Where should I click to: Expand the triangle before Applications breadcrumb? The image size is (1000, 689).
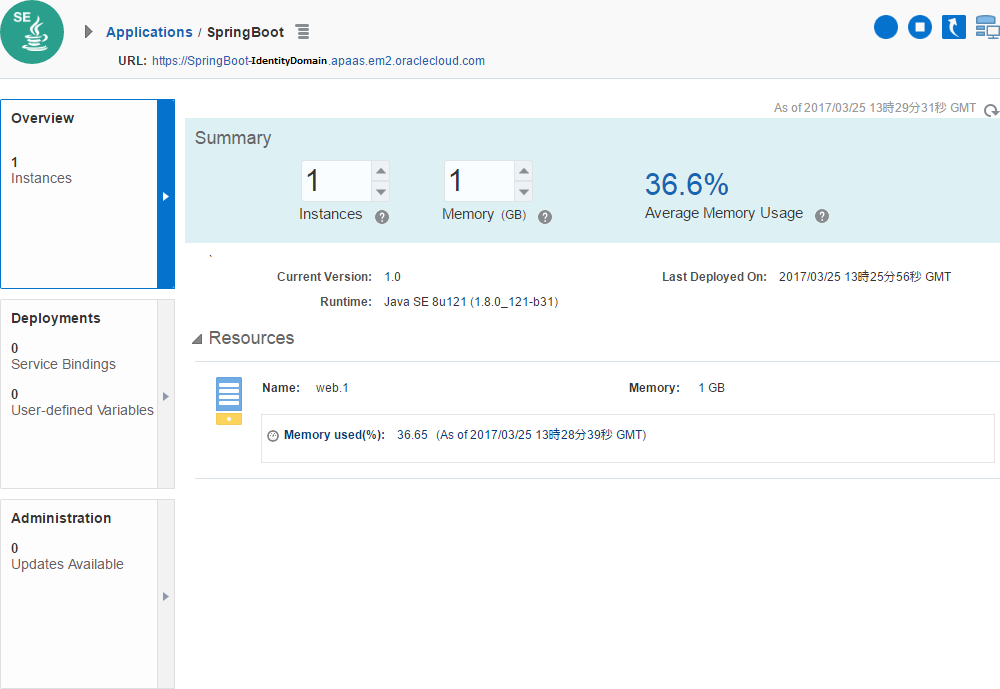click(89, 31)
